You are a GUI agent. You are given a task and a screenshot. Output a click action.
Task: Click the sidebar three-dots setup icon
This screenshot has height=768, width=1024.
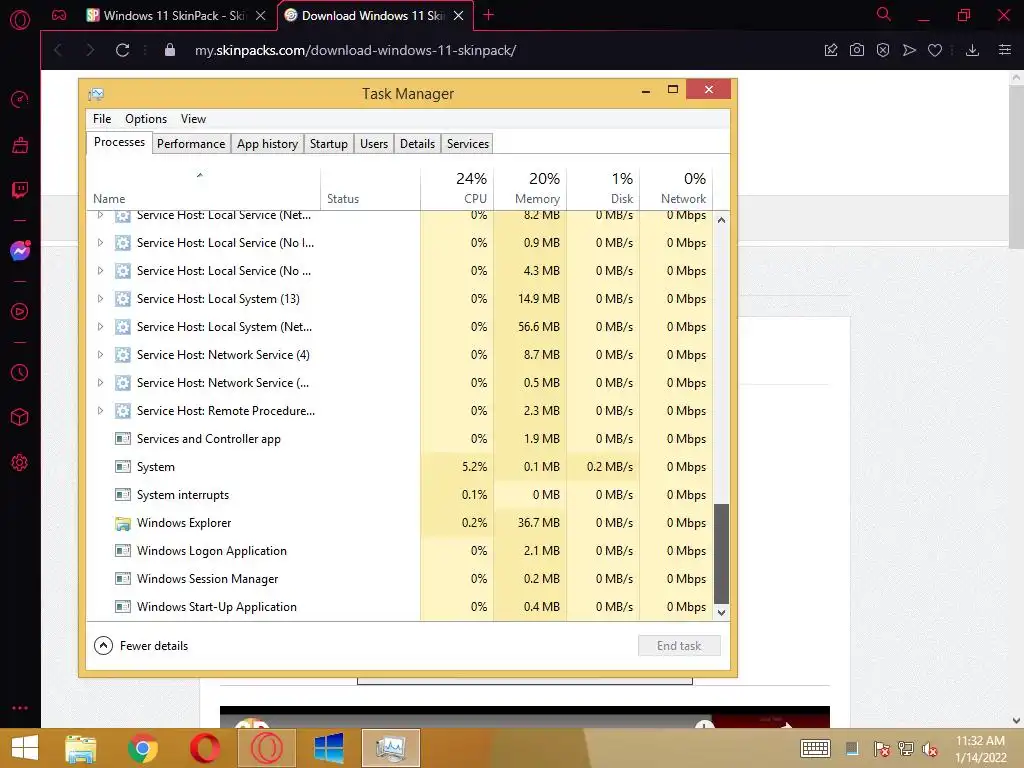20,708
